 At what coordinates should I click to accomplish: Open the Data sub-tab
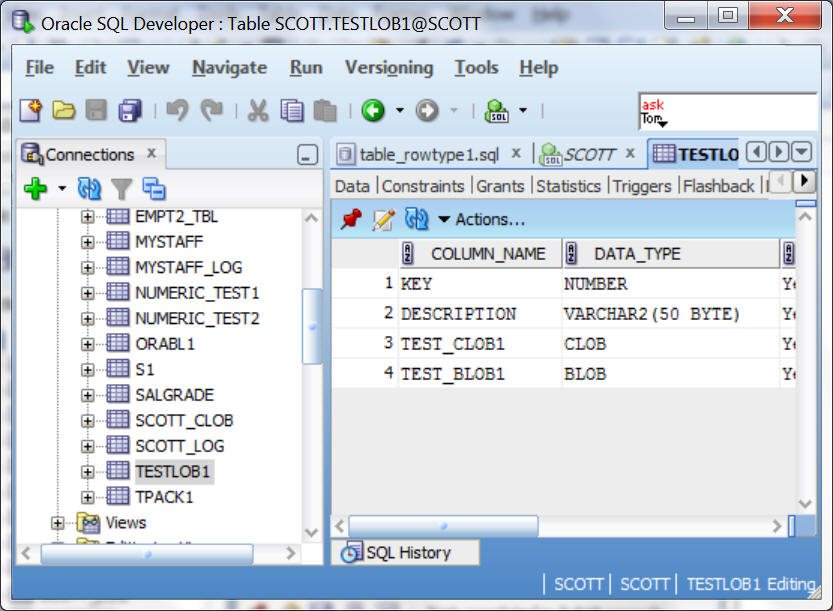tap(352, 186)
